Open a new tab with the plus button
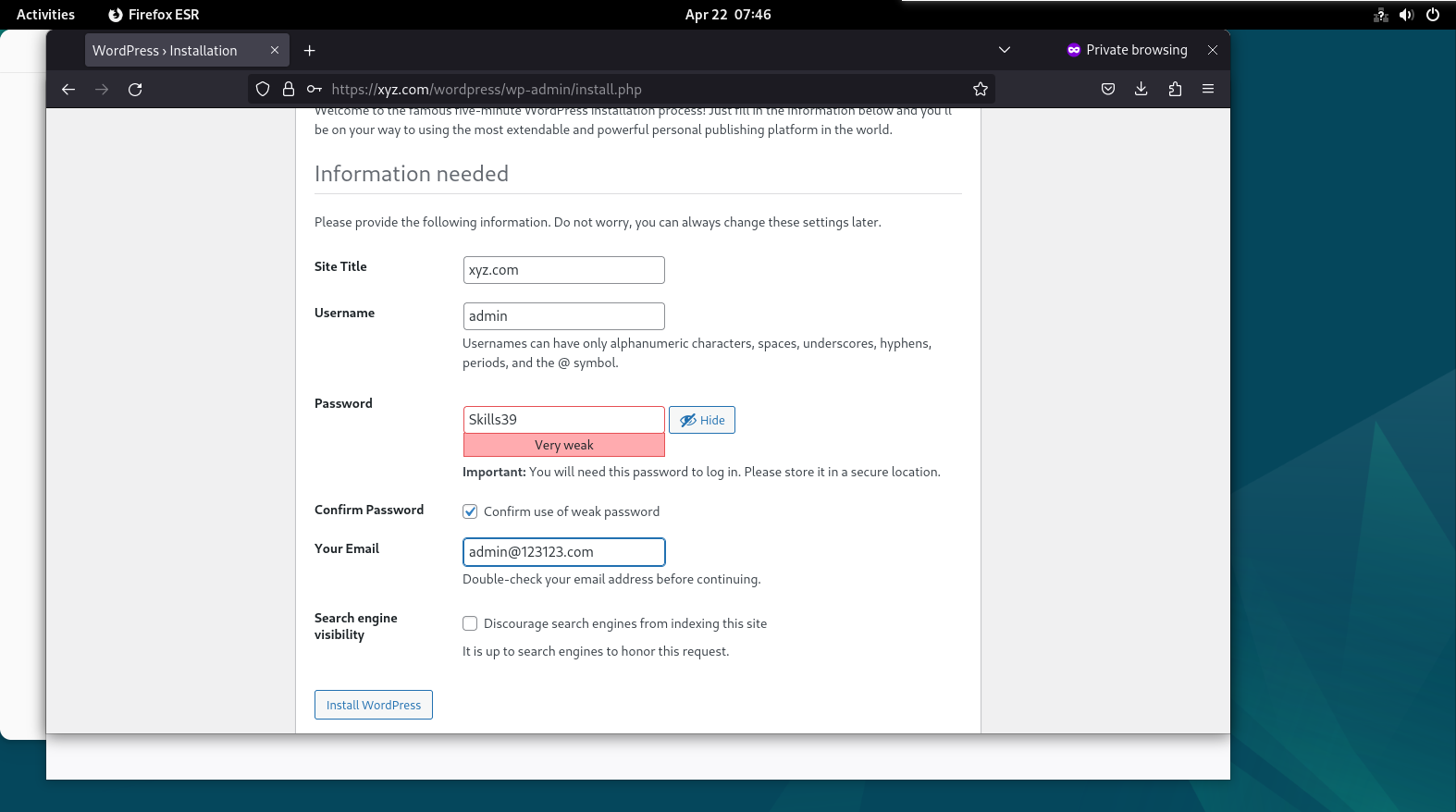Image resolution: width=1456 pixels, height=812 pixels. pyautogui.click(x=310, y=50)
